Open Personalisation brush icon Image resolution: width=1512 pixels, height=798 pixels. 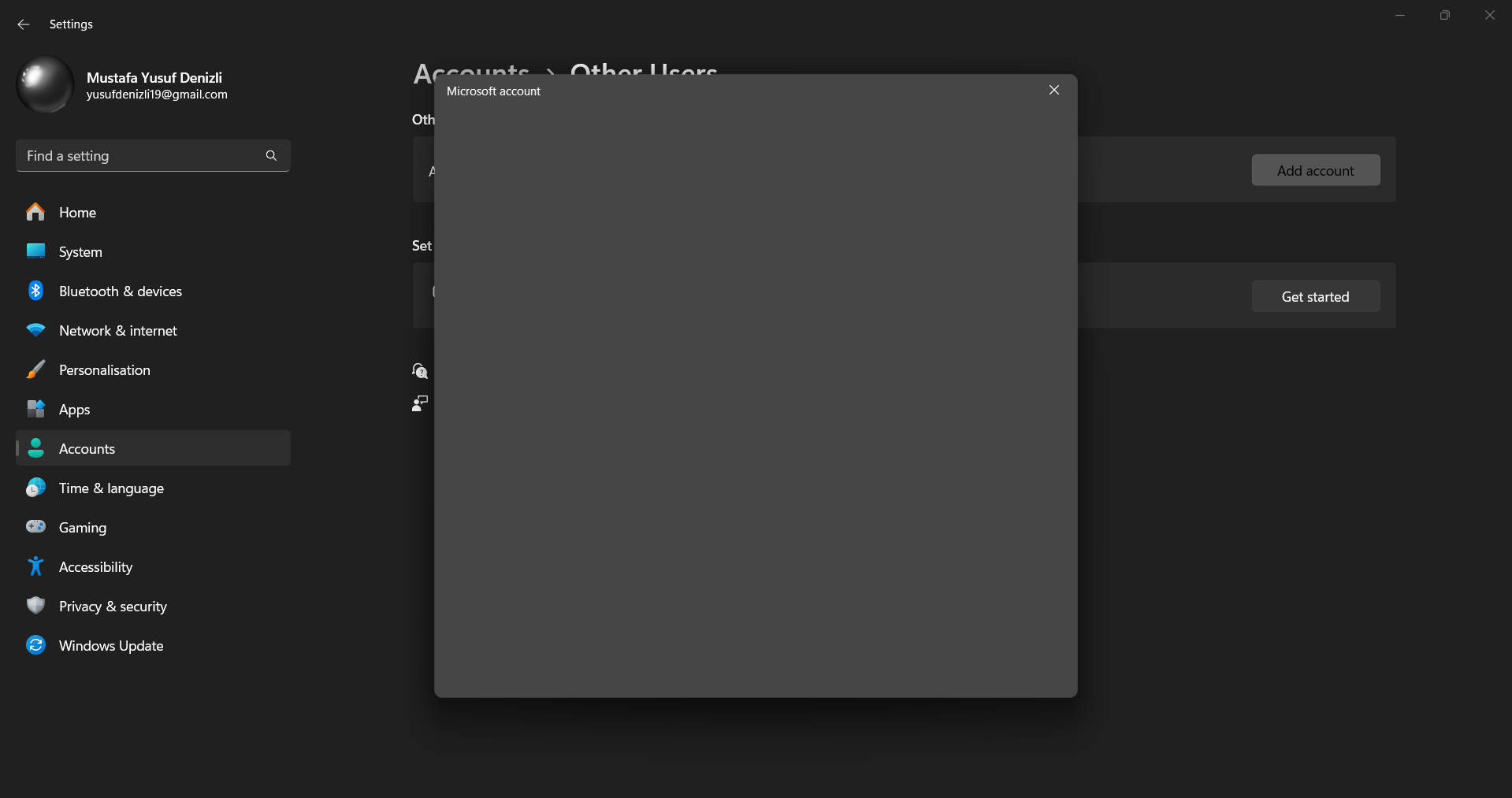(35, 369)
